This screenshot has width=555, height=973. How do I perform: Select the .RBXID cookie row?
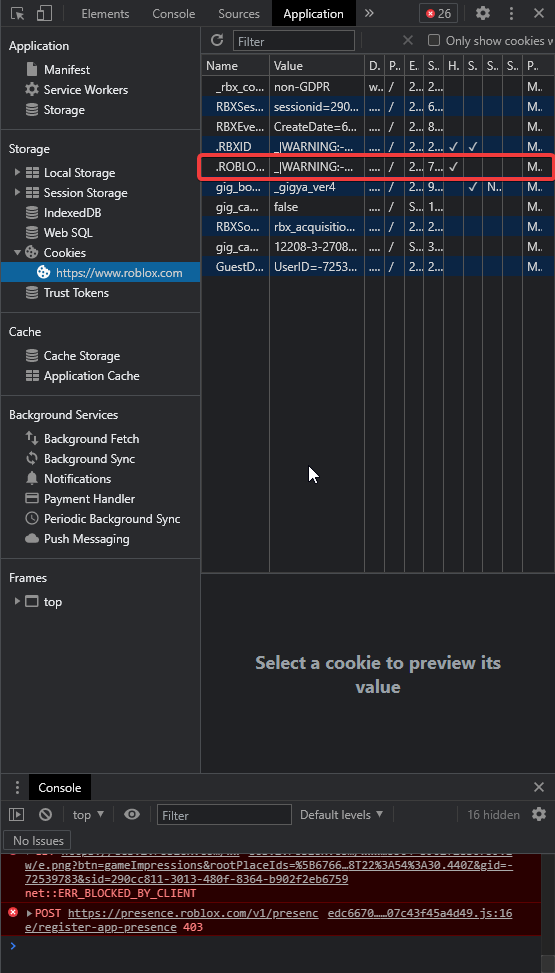(377, 146)
